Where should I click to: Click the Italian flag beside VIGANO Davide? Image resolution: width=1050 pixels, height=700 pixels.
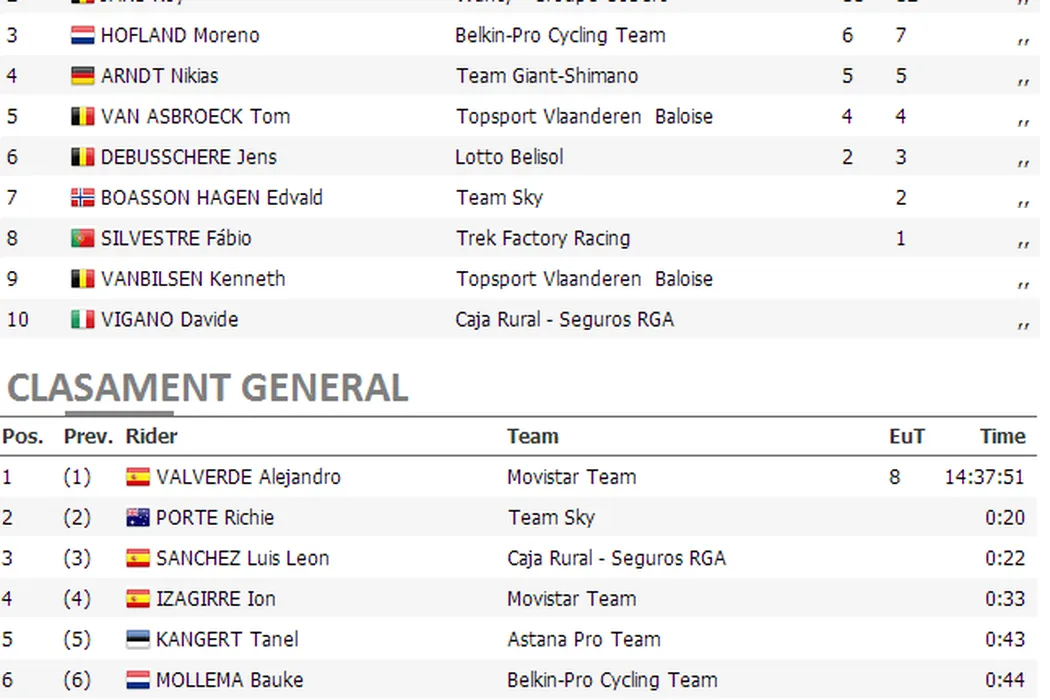point(83,320)
